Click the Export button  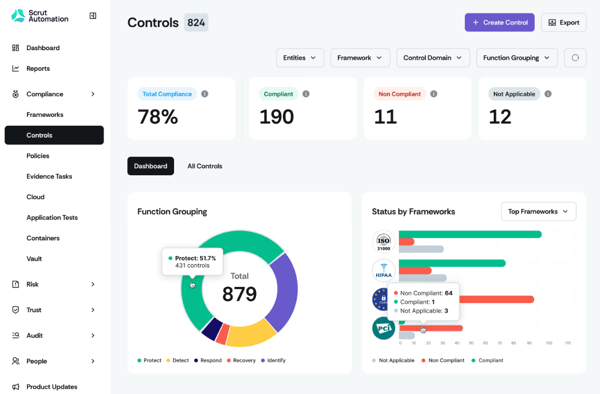pos(564,23)
